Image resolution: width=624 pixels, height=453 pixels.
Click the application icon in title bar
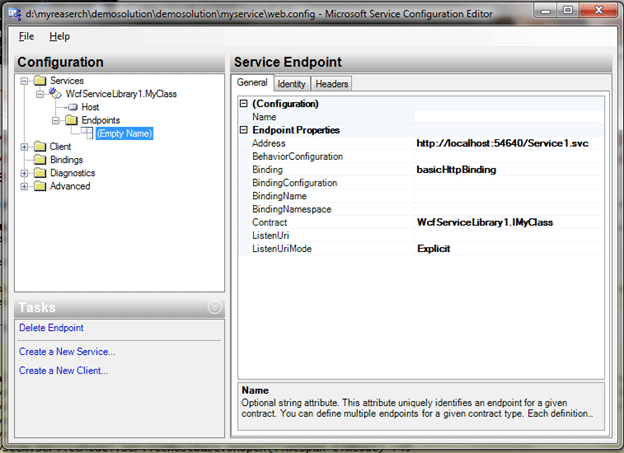click(x=15, y=14)
